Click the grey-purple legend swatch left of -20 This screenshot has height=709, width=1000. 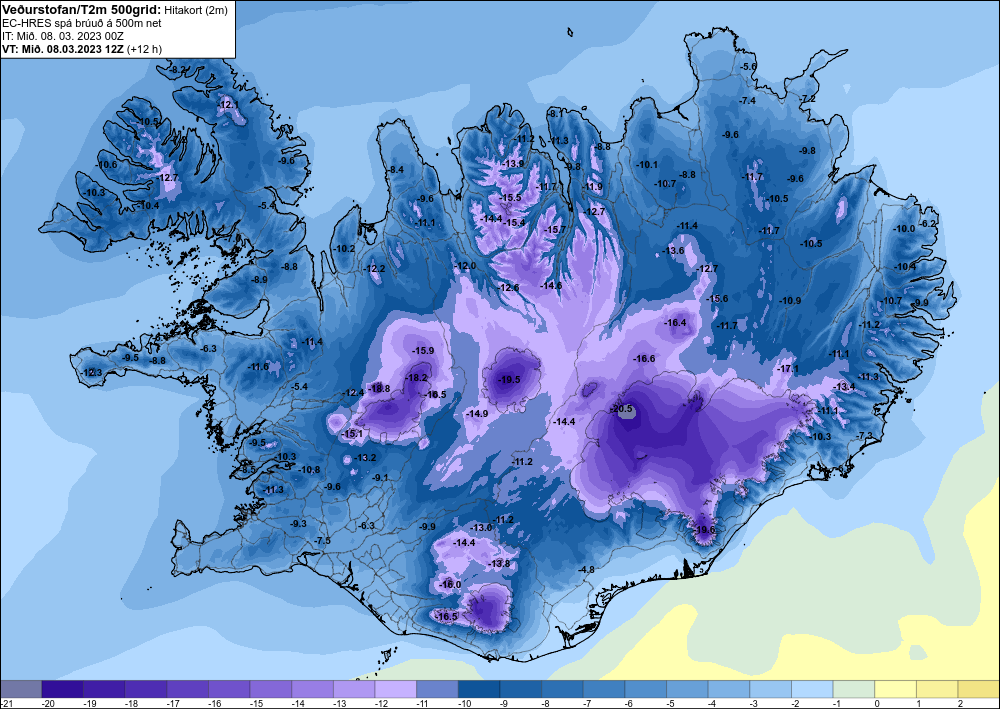[21, 689]
